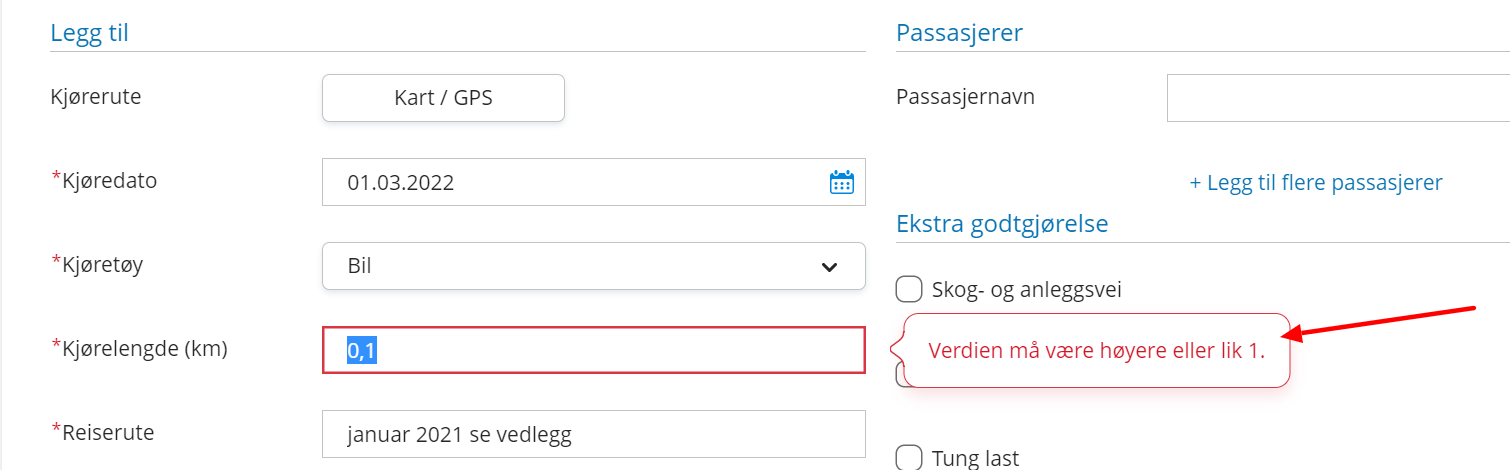Viewport: 1510px width, 470px height.
Task: Enable the Skog- og anleggsvei checkbox
Action: tap(908, 290)
